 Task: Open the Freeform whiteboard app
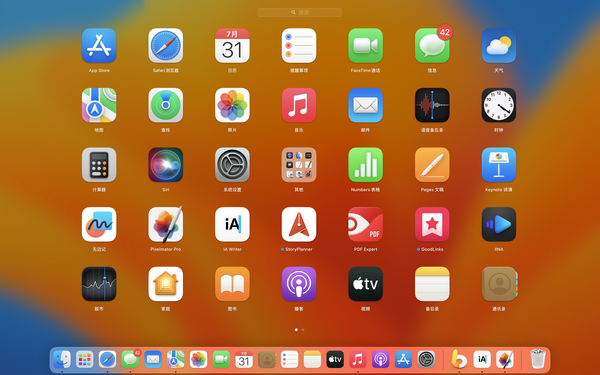[x=99, y=225]
